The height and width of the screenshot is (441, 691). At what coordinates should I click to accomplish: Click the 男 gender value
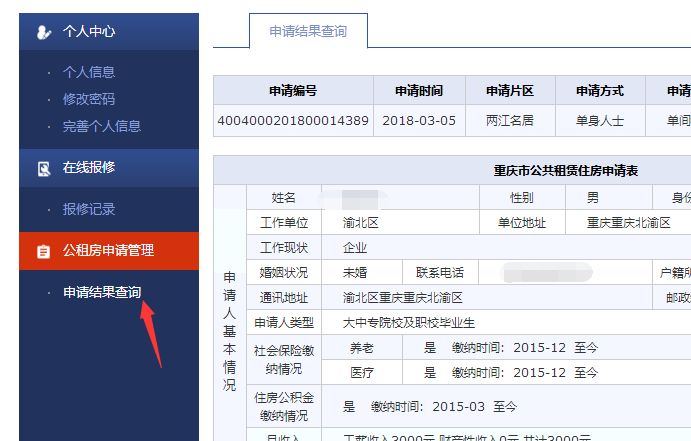[x=593, y=198]
